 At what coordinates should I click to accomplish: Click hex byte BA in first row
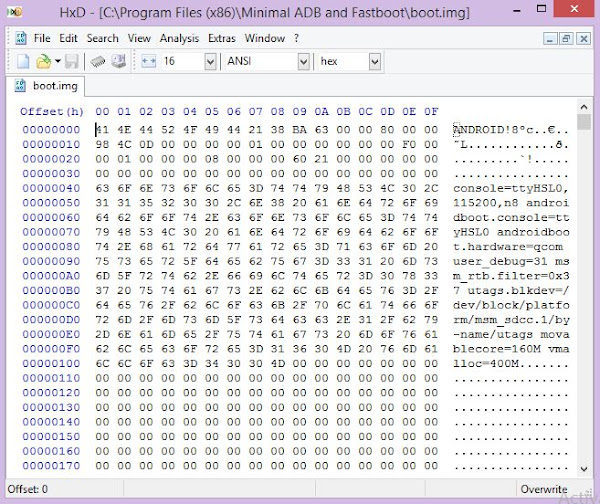point(300,130)
